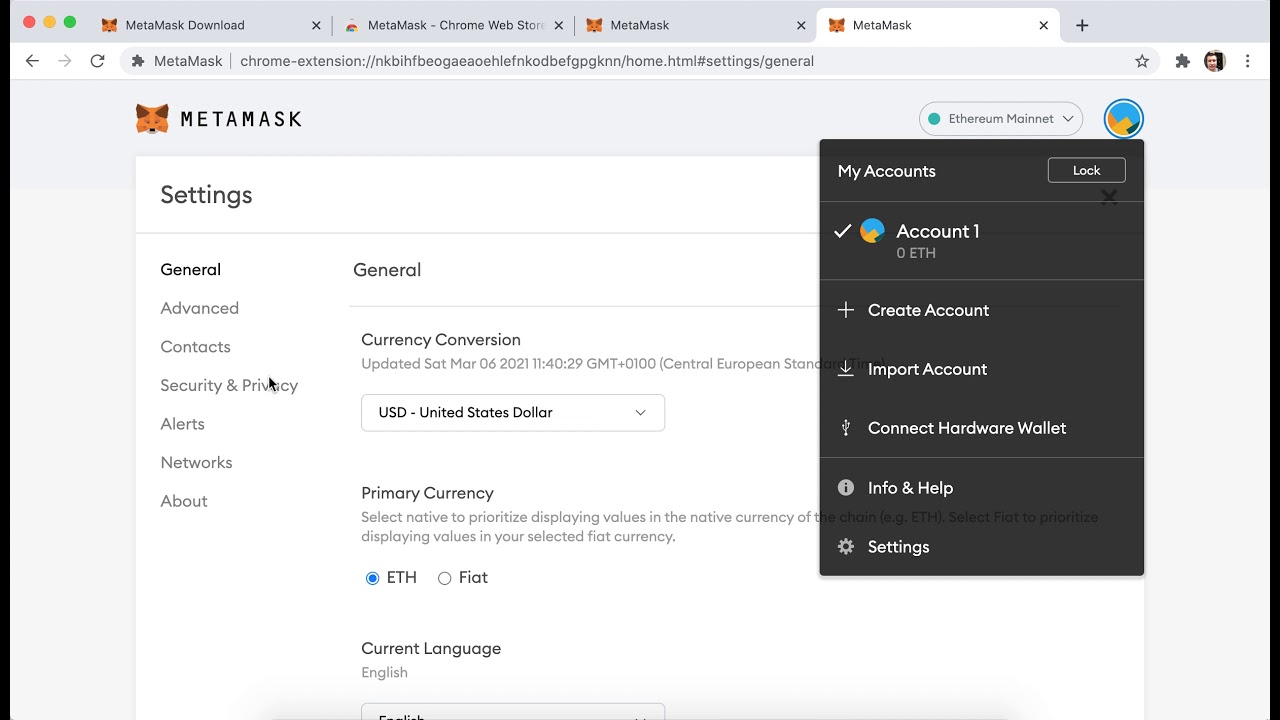Open the Contacts settings section
The height and width of the screenshot is (720, 1280).
tap(196, 347)
